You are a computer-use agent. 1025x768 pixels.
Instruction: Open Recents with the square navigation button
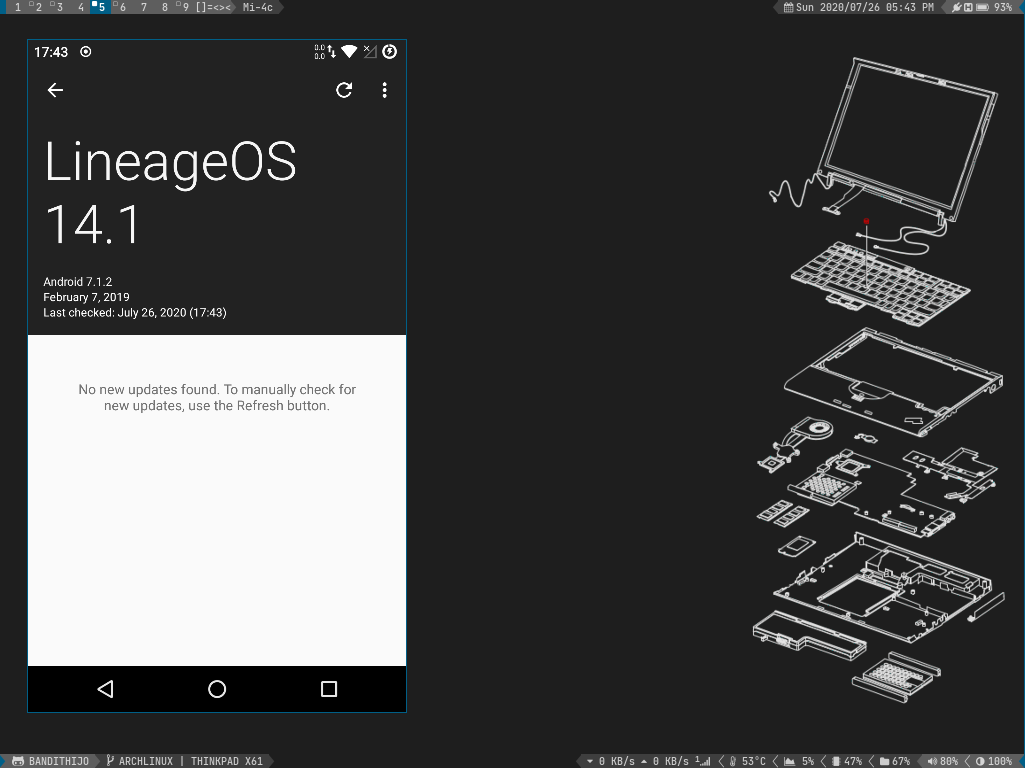328,689
